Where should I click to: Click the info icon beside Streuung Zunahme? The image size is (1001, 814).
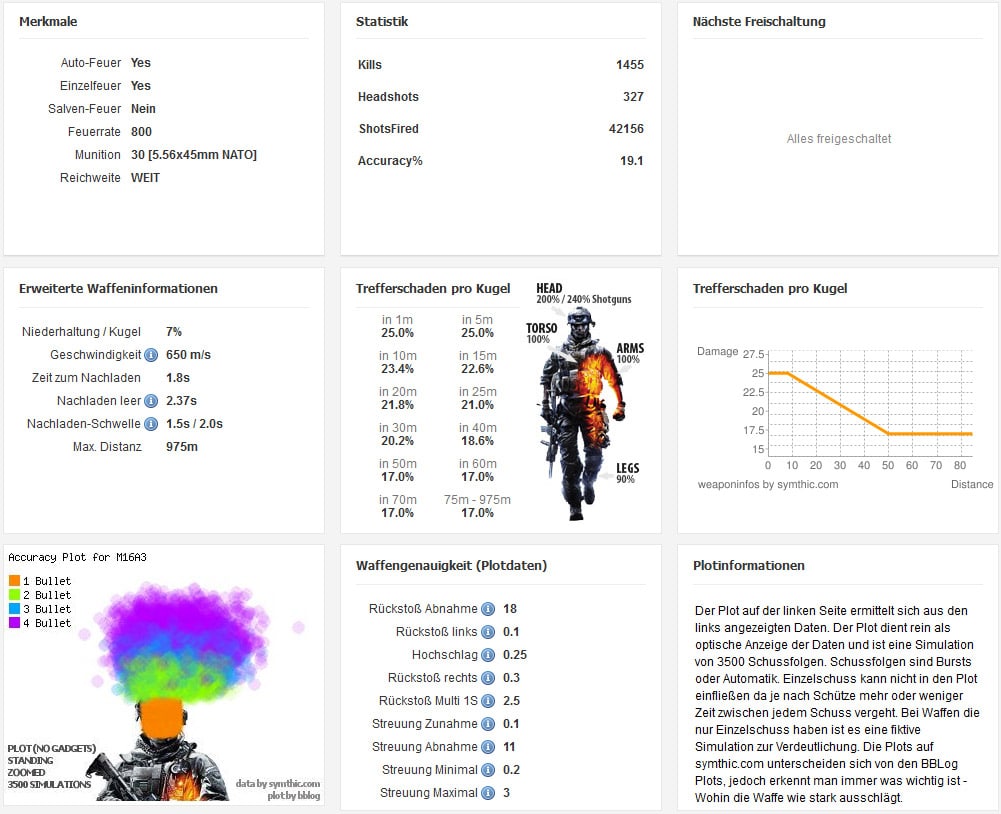[488, 724]
